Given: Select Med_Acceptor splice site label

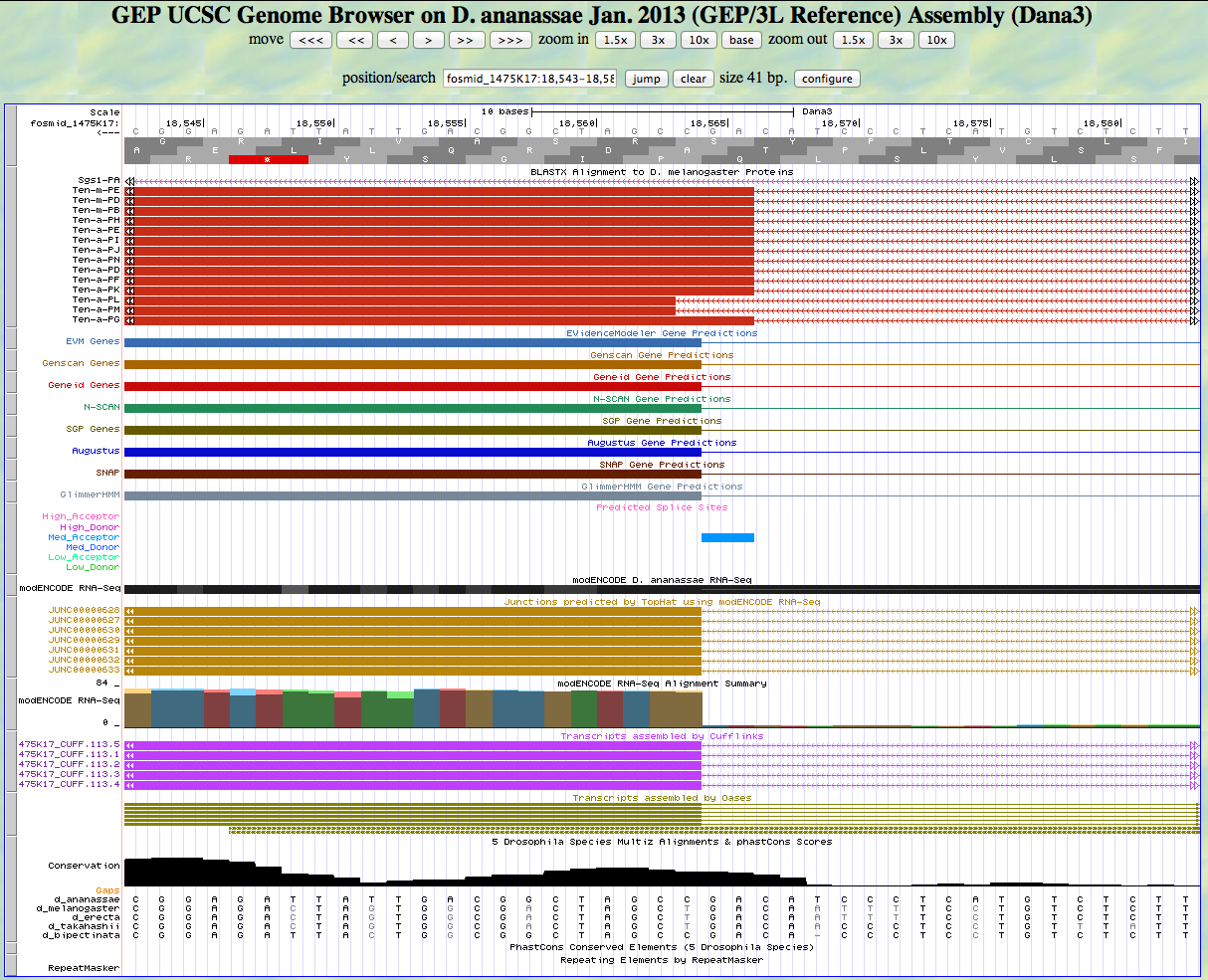Looking at the screenshot, I should [84, 537].
